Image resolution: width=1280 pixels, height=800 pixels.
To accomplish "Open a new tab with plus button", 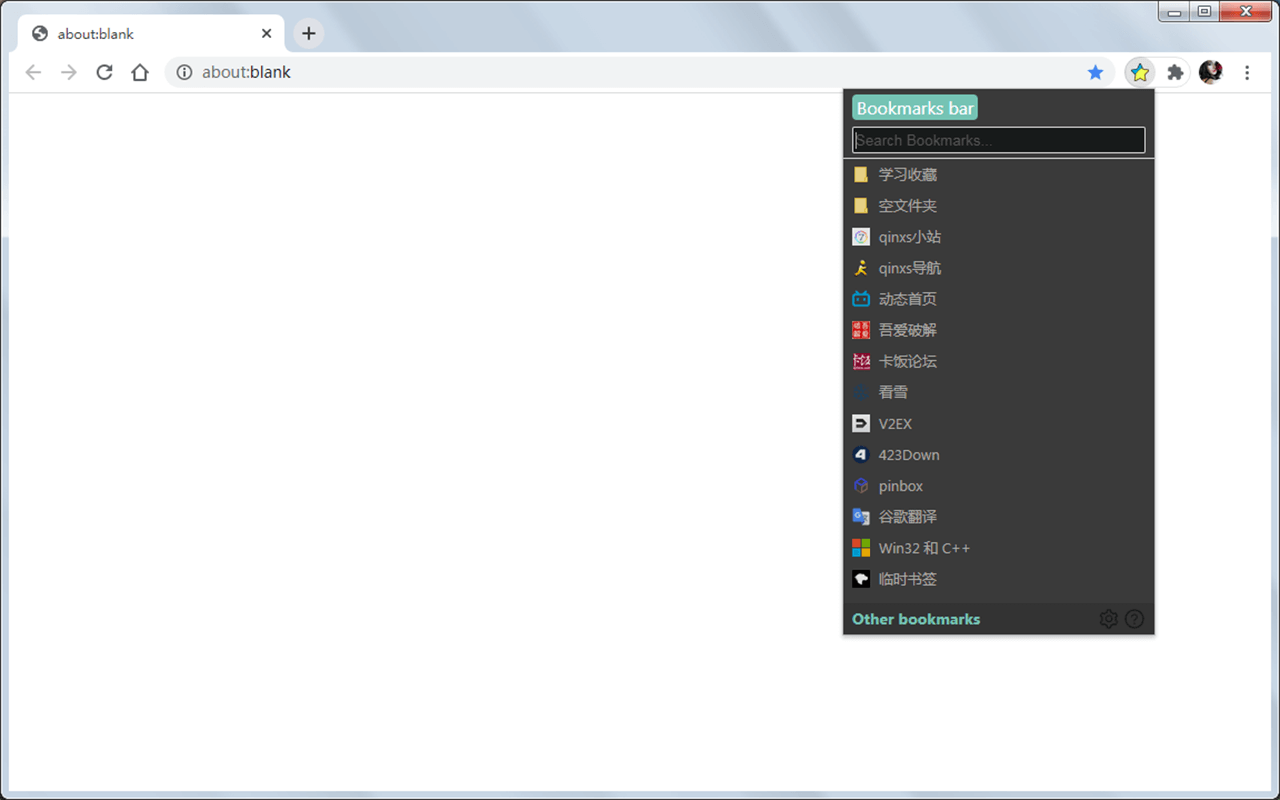I will tap(308, 33).
